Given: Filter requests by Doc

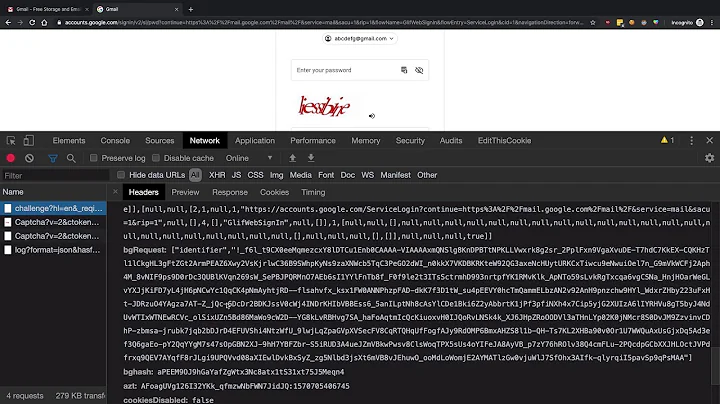Looking at the screenshot, I should (348, 175).
